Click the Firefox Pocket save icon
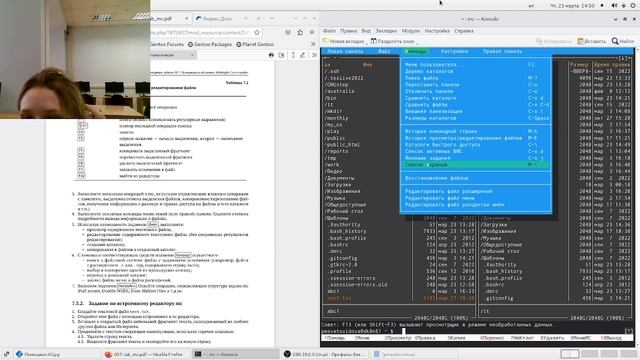The image size is (640, 360). 288,32
